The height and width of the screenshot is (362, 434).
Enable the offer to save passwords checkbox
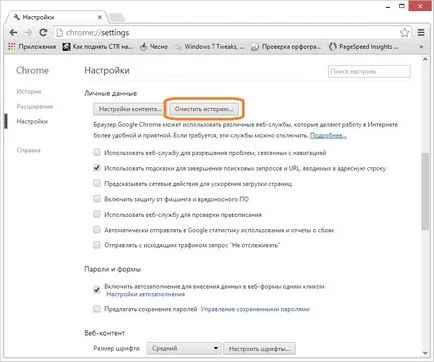[x=97, y=309]
